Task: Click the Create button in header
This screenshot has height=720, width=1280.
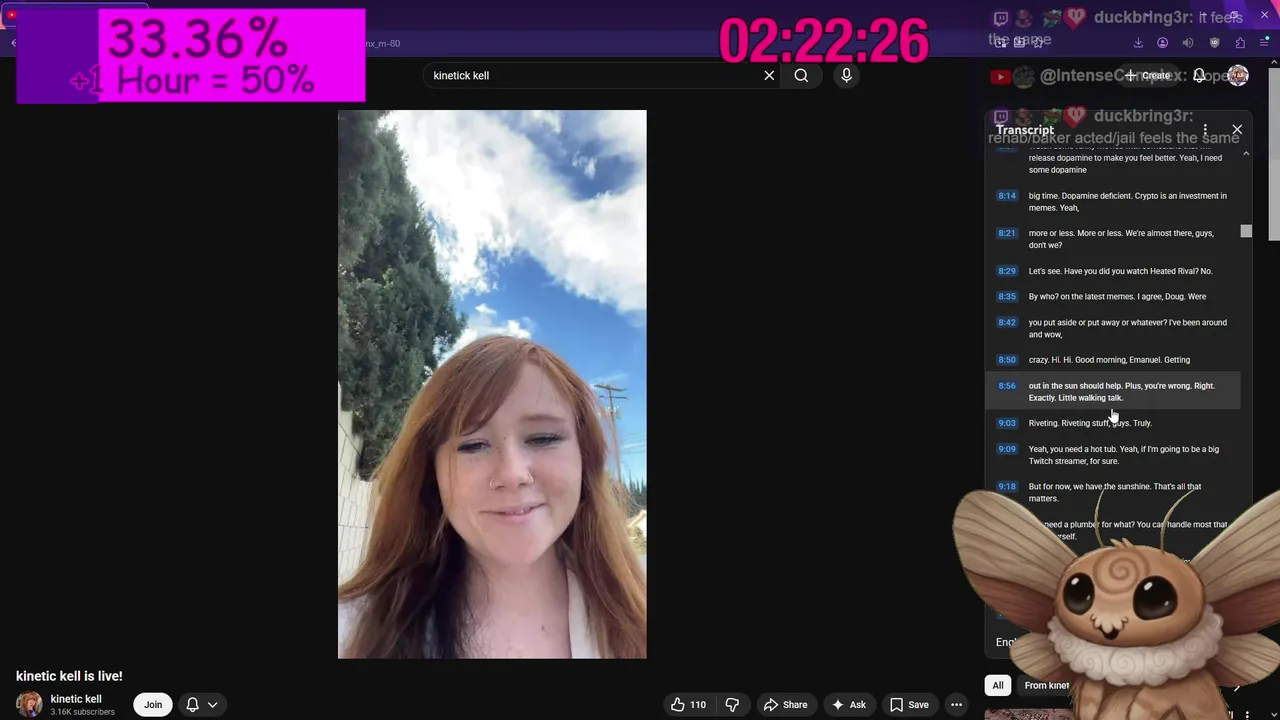Action: pyautogui.click(x=1147, y=75)
